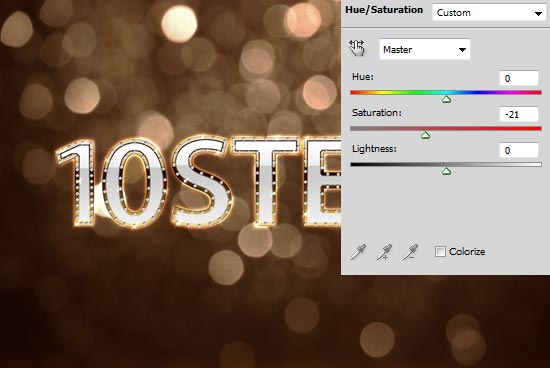This screenshot has width=550, height=368.
Task: Click the Lightness slider handle
Action: [446, 171]
